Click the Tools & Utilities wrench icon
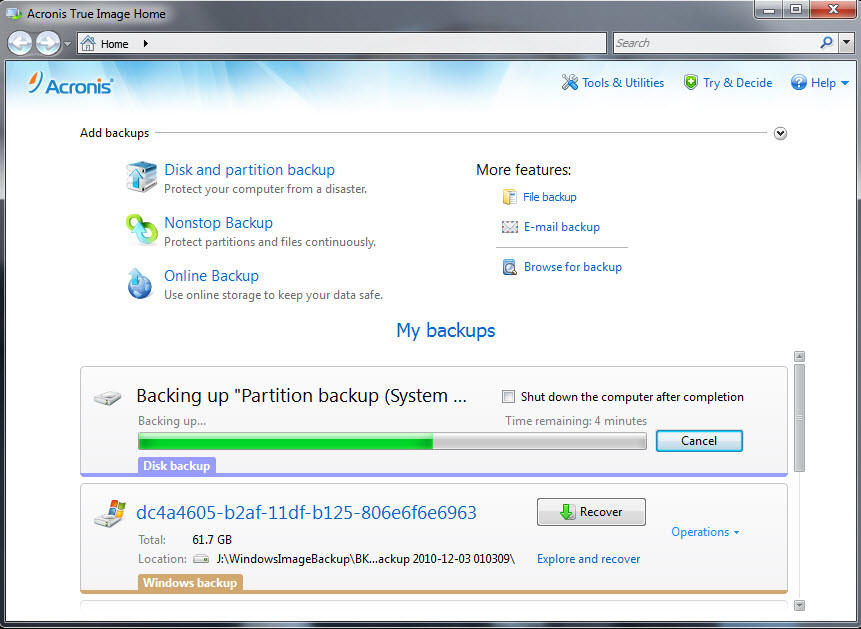 [569, 82]
